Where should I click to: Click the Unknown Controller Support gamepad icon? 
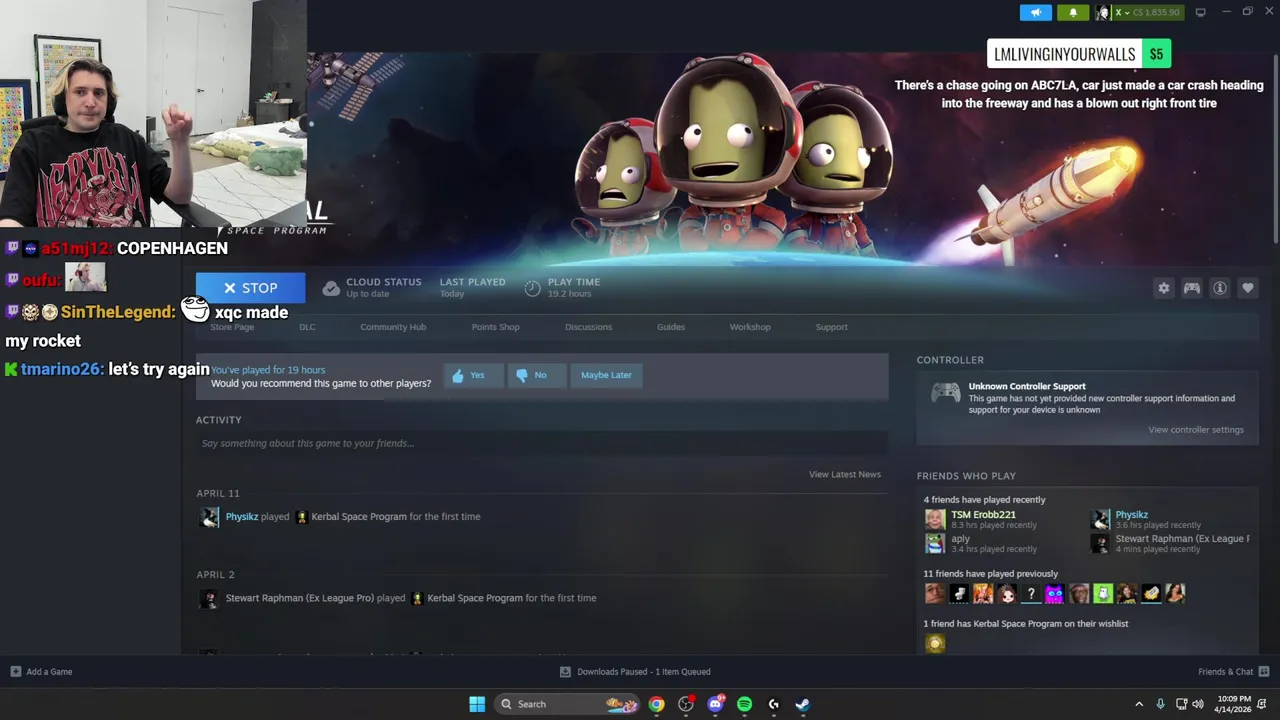945,393
